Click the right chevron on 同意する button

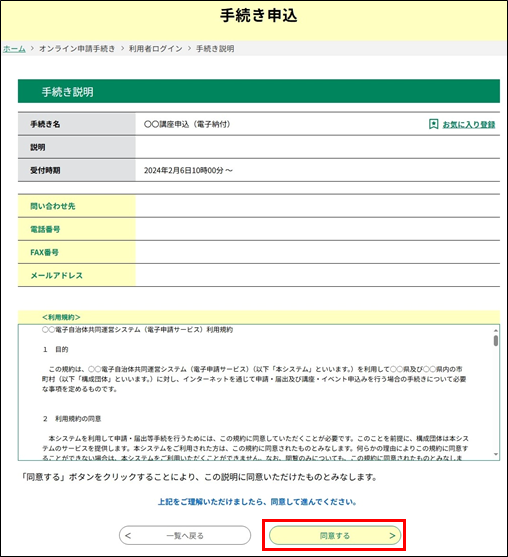coord(392,535)
